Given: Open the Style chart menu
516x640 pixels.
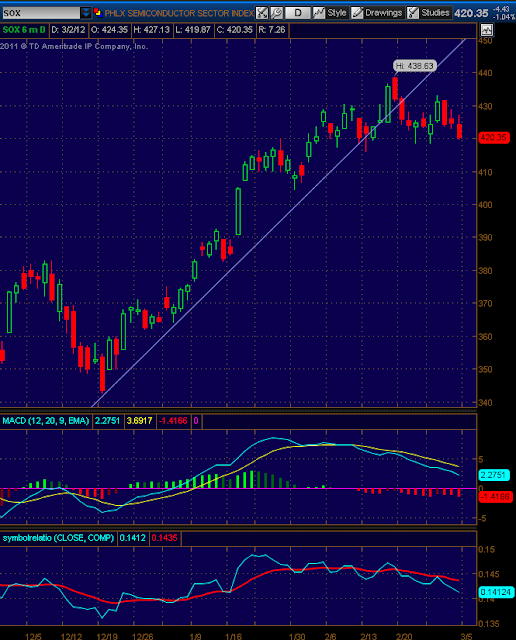Looking at the screenshot, I should [x=330, y=13].
